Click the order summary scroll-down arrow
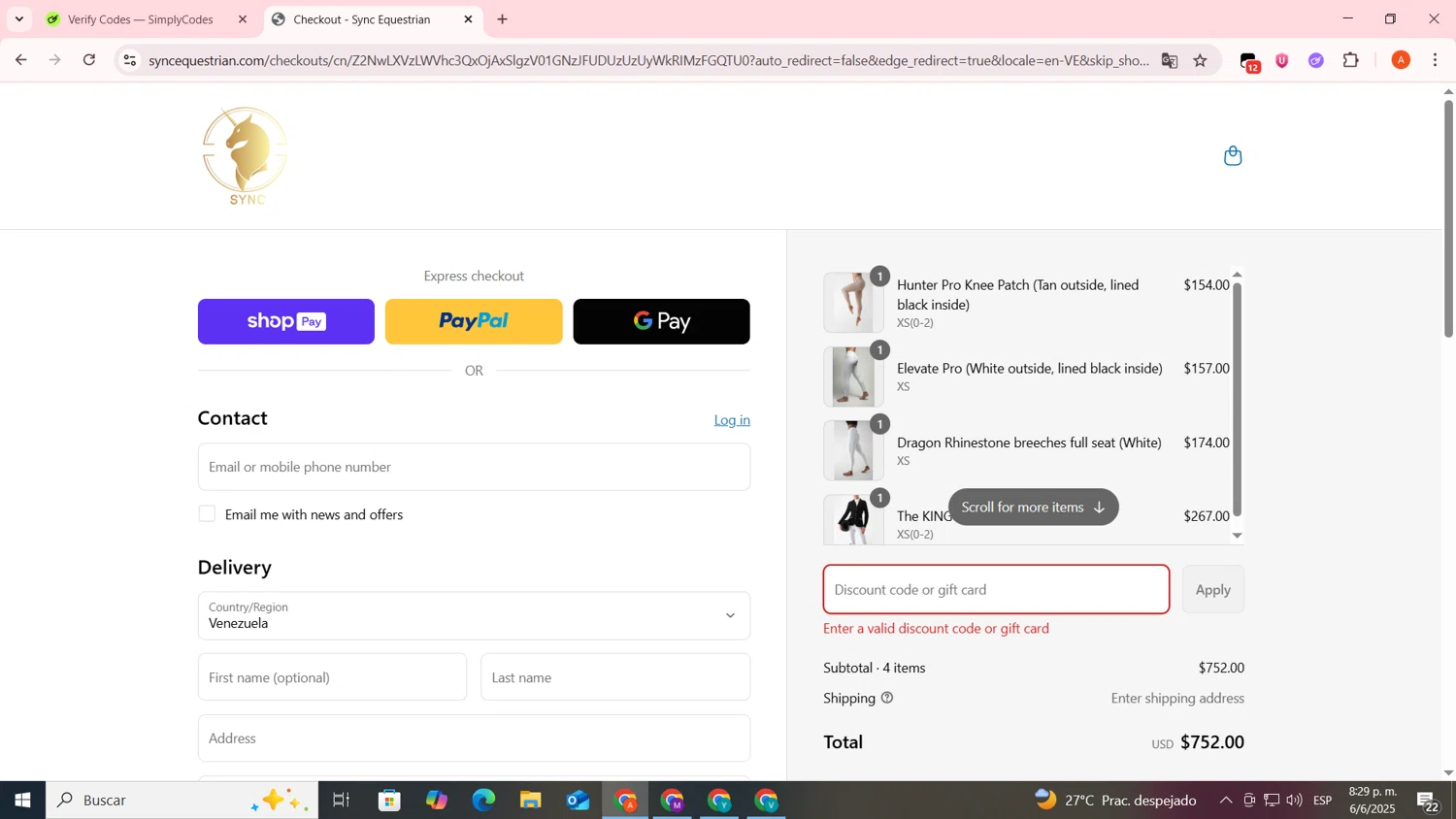 pos(1238,536)
